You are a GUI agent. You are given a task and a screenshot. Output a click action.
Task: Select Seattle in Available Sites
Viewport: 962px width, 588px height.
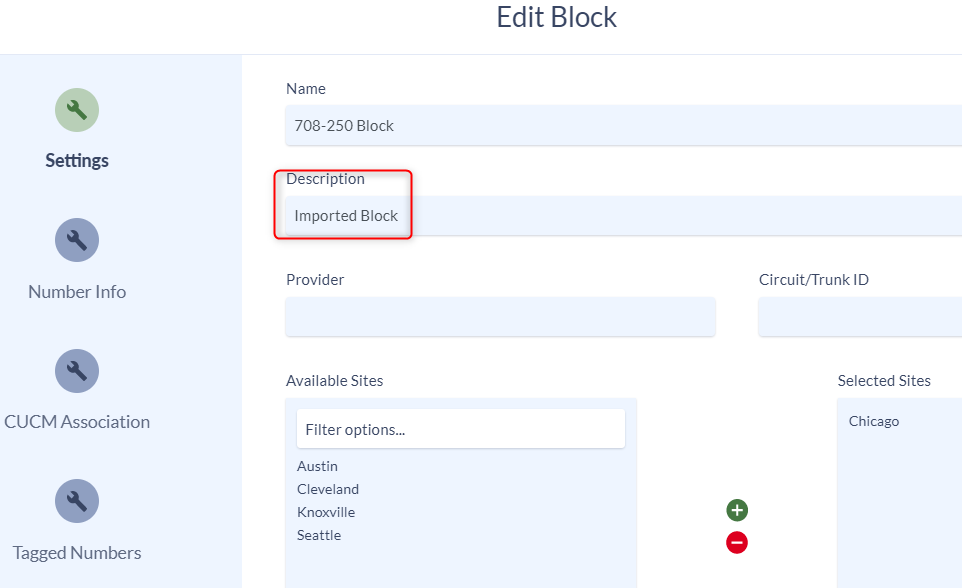click(x=319, y=535)
